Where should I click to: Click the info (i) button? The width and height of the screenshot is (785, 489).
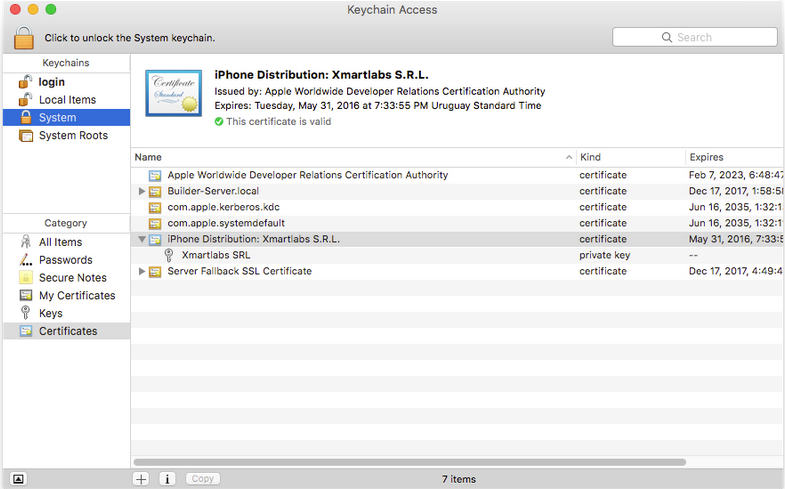pyautogui.click(x=167, y=479)
